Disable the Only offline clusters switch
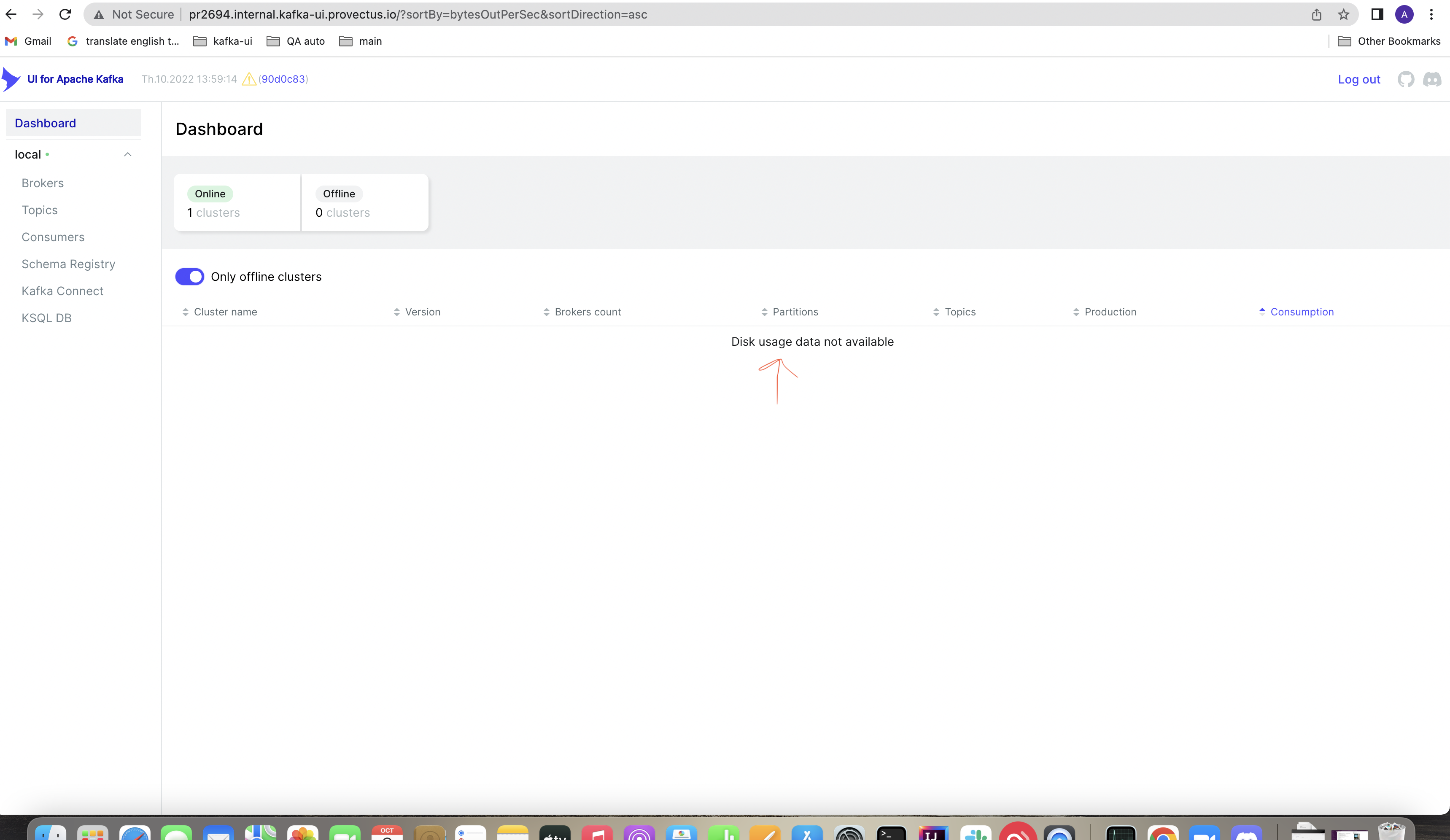The image size is (1450, 840). pyautogui.click(x=189, y=276)
